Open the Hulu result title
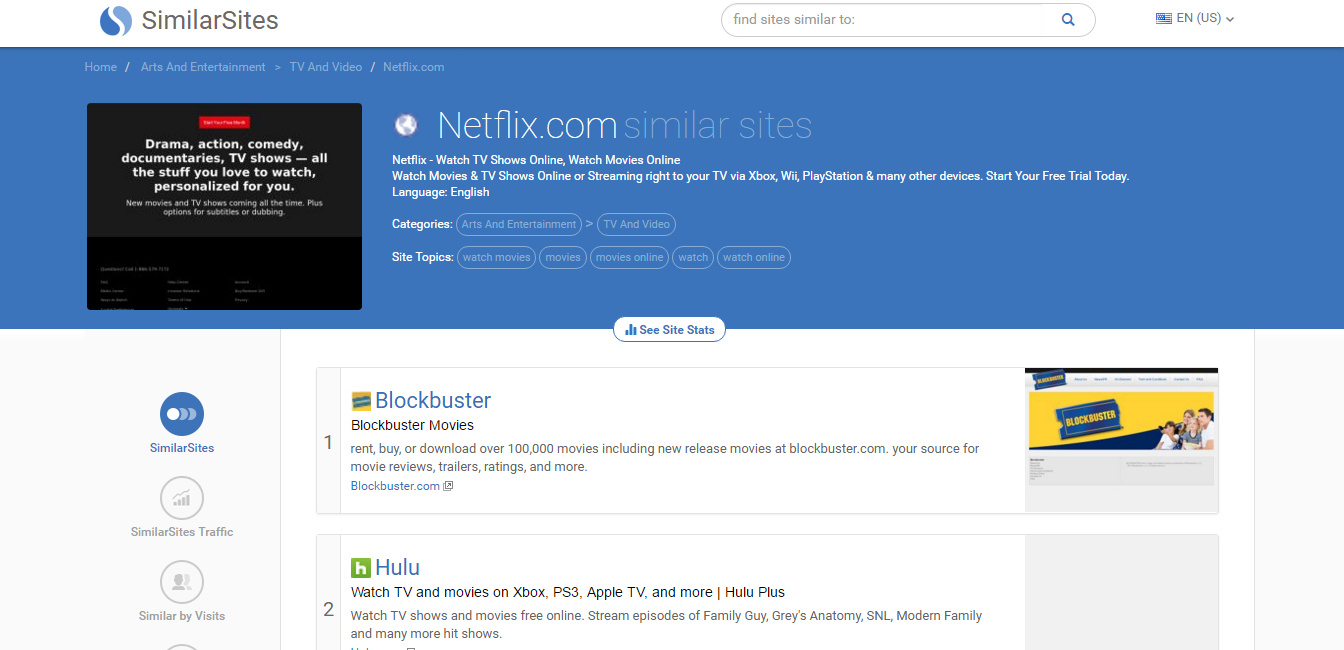 pyautogui.click(x=397, y=567)
